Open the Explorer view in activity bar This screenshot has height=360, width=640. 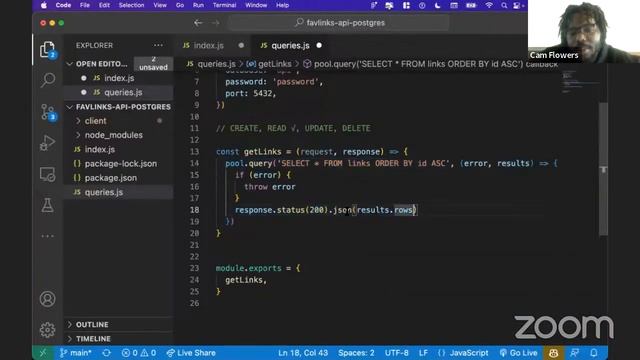48,50
